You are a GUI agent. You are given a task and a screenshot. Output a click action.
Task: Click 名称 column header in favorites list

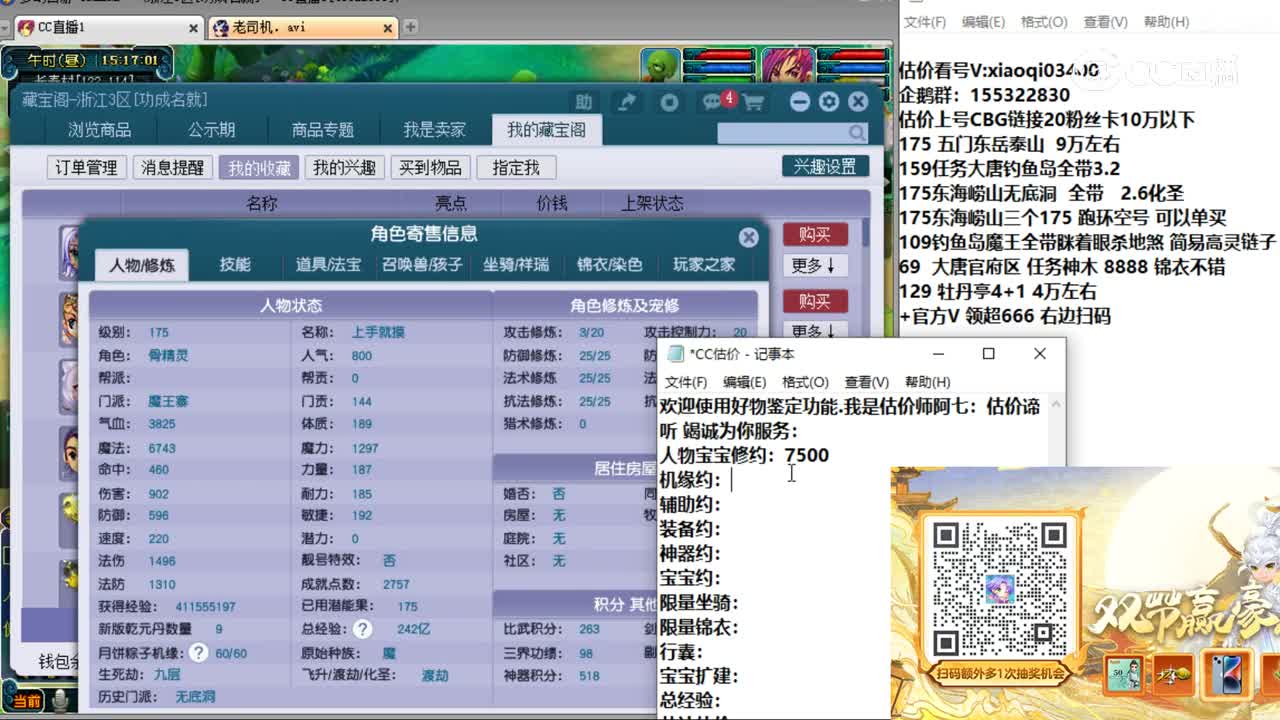pos(261,203)
